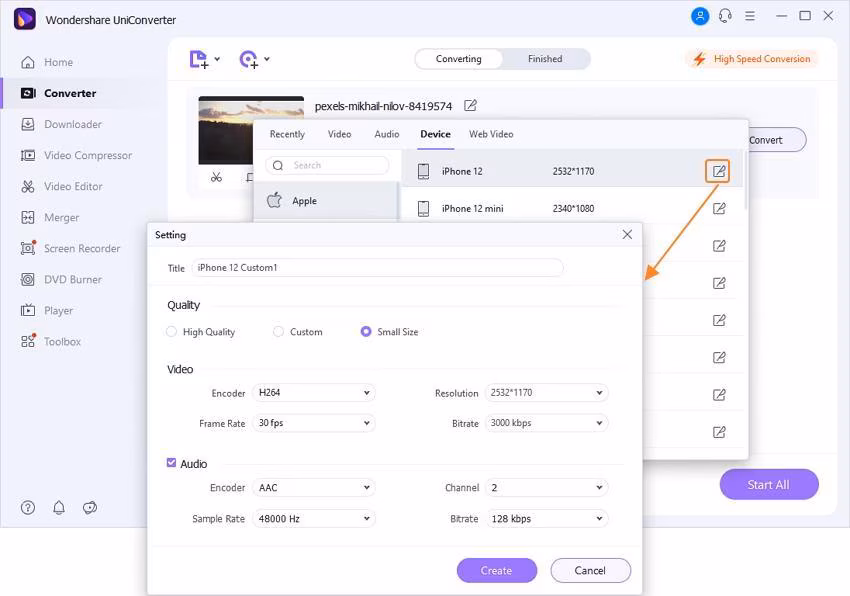This screenshot has width=850, height=596.
Task: Switch to the Recently tab
Action: (287, 134)
